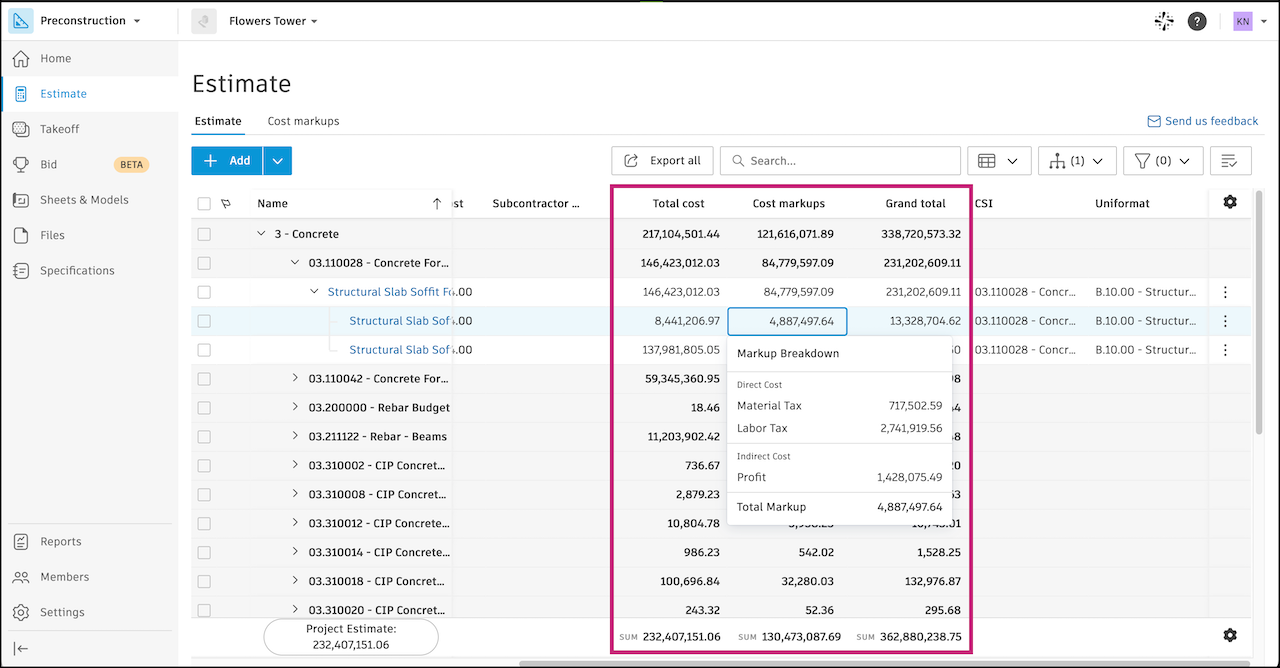Check the 03.310012 row checkbox
Screen dimensions: 1280x668
click(204, 524)
